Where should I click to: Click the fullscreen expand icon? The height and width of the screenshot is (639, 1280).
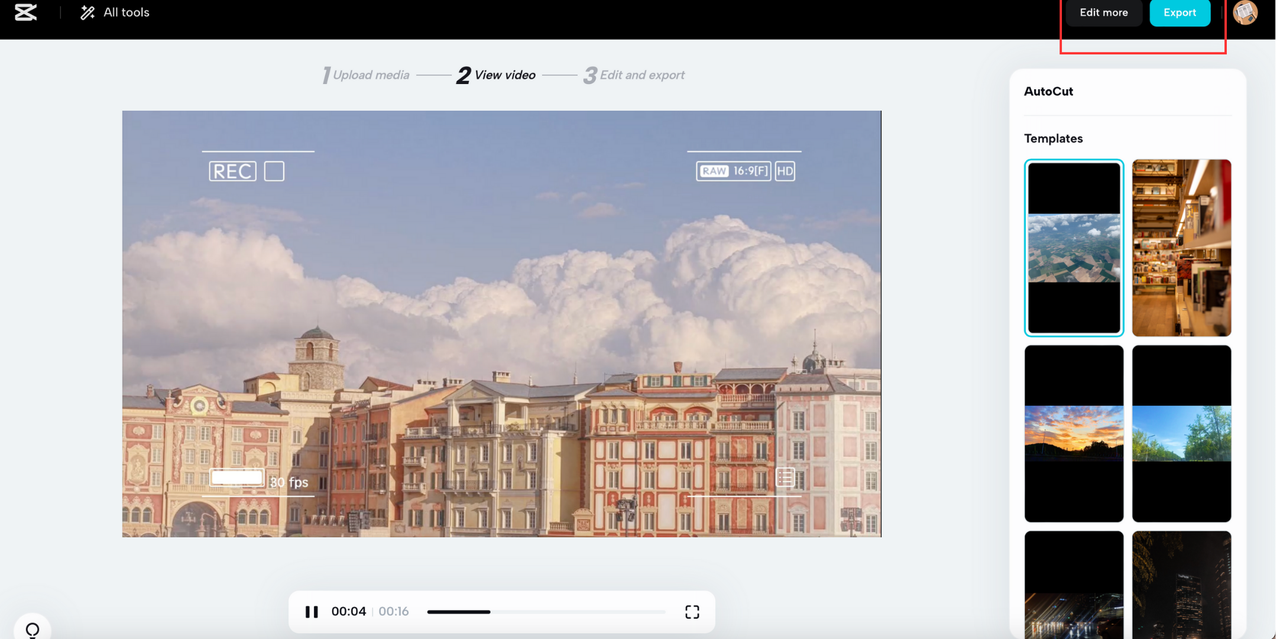click(x=692, y=612)
